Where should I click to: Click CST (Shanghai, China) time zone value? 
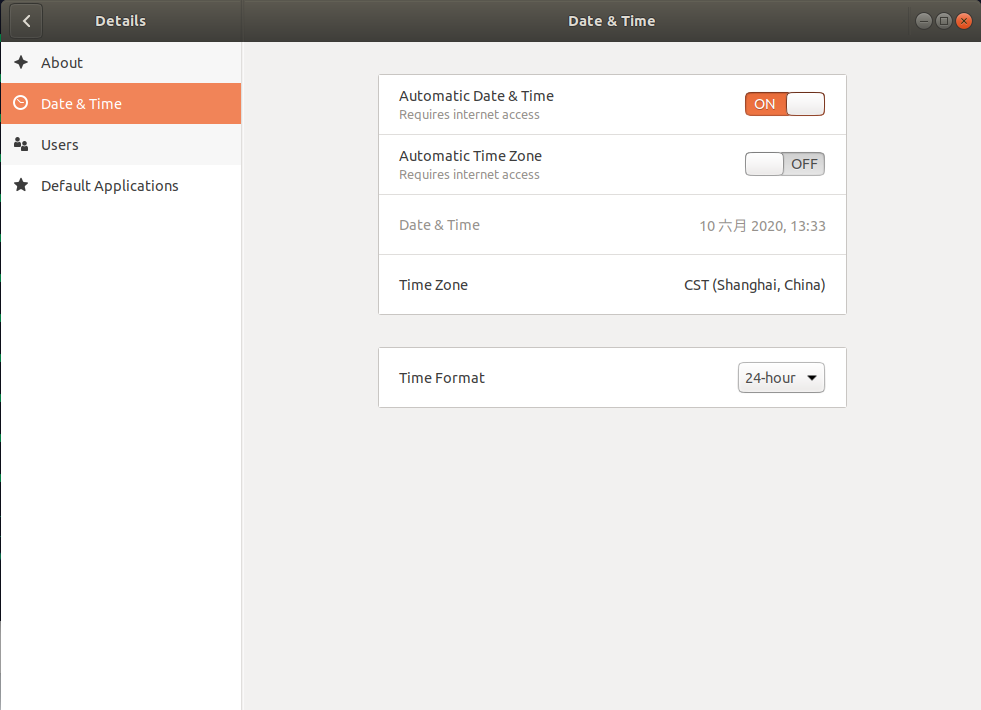tap(755, 285)
